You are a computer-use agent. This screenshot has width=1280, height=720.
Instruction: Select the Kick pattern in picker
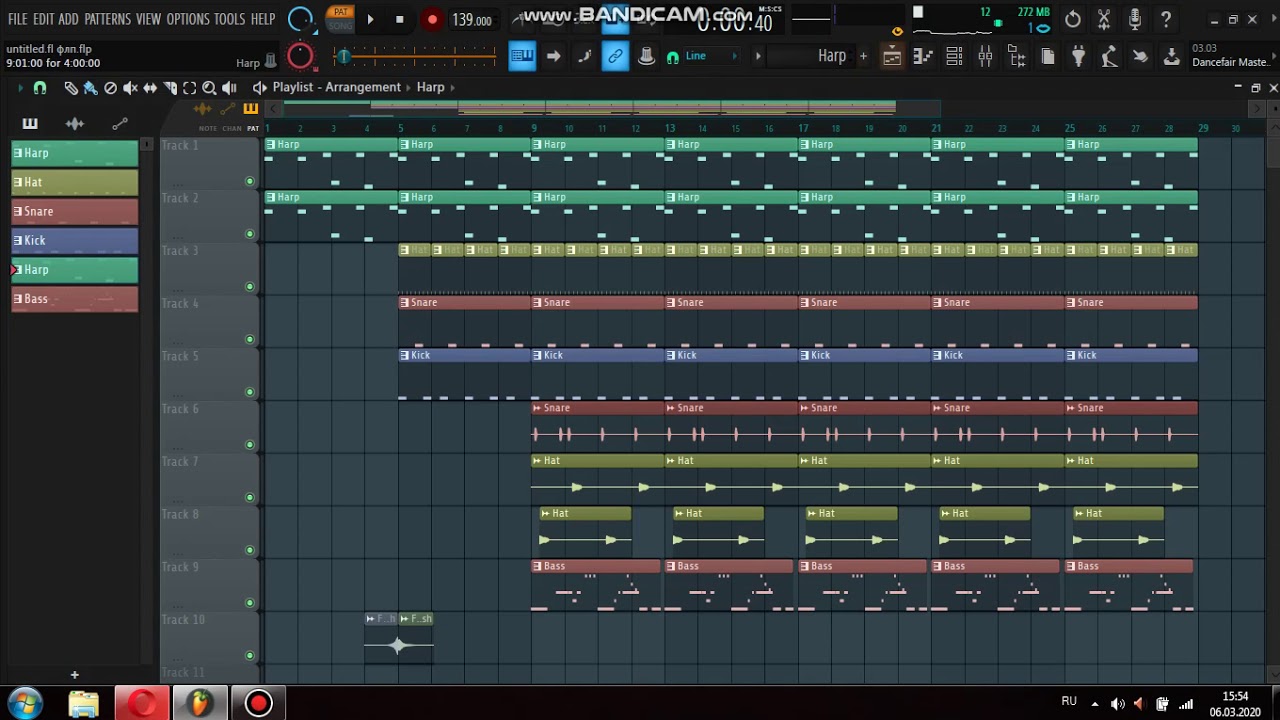75,240
